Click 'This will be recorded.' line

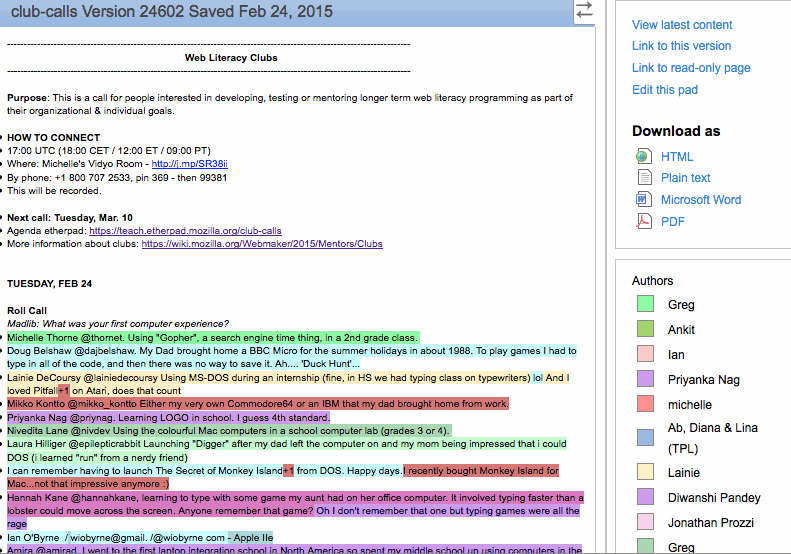pyautogui.click(x=54, y=191)
